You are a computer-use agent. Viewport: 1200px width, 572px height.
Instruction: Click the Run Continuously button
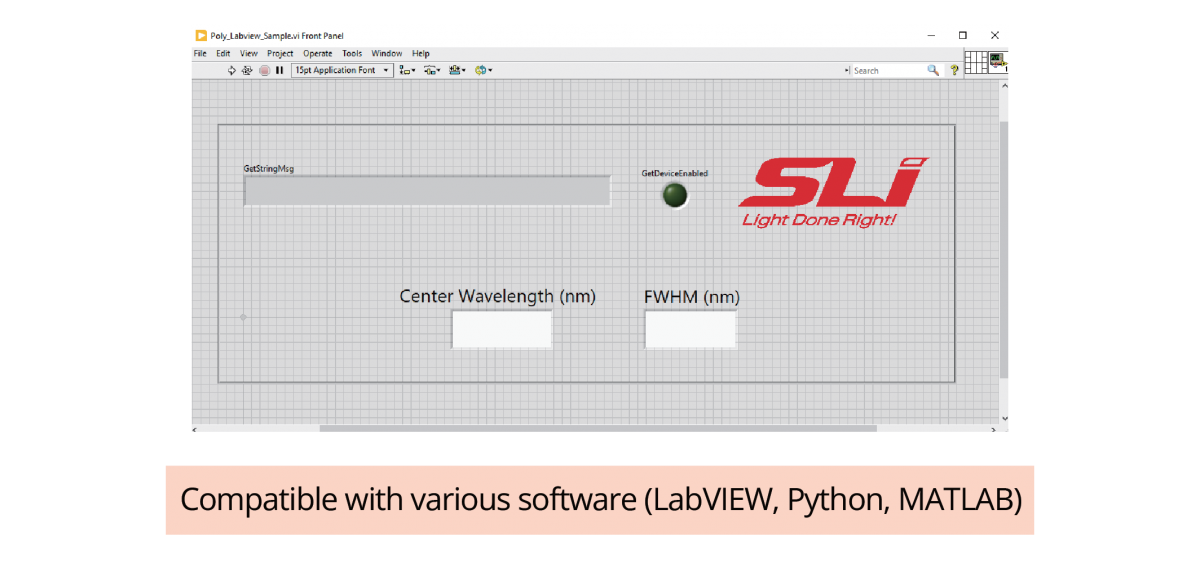[x=247, y=70]
